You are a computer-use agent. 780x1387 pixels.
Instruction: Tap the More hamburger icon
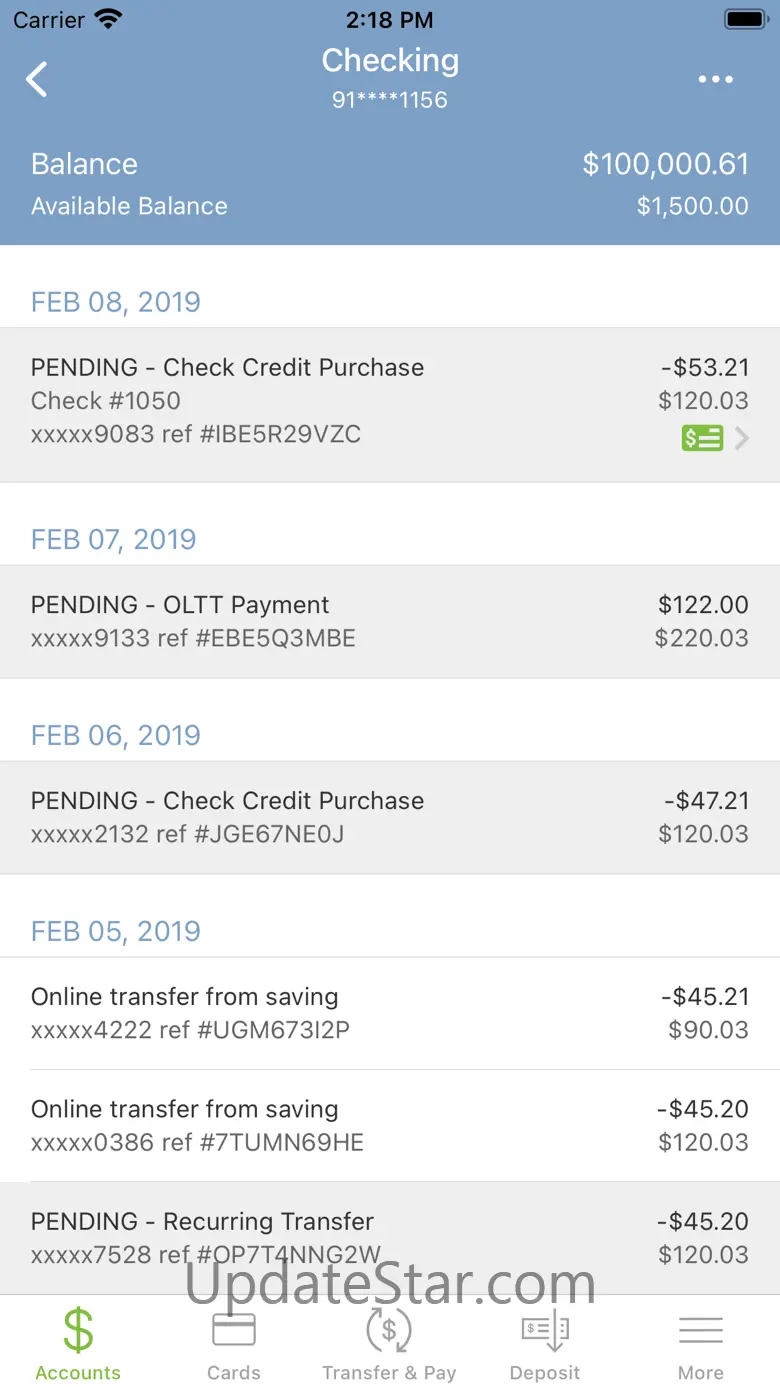(x=701, y=1330)
